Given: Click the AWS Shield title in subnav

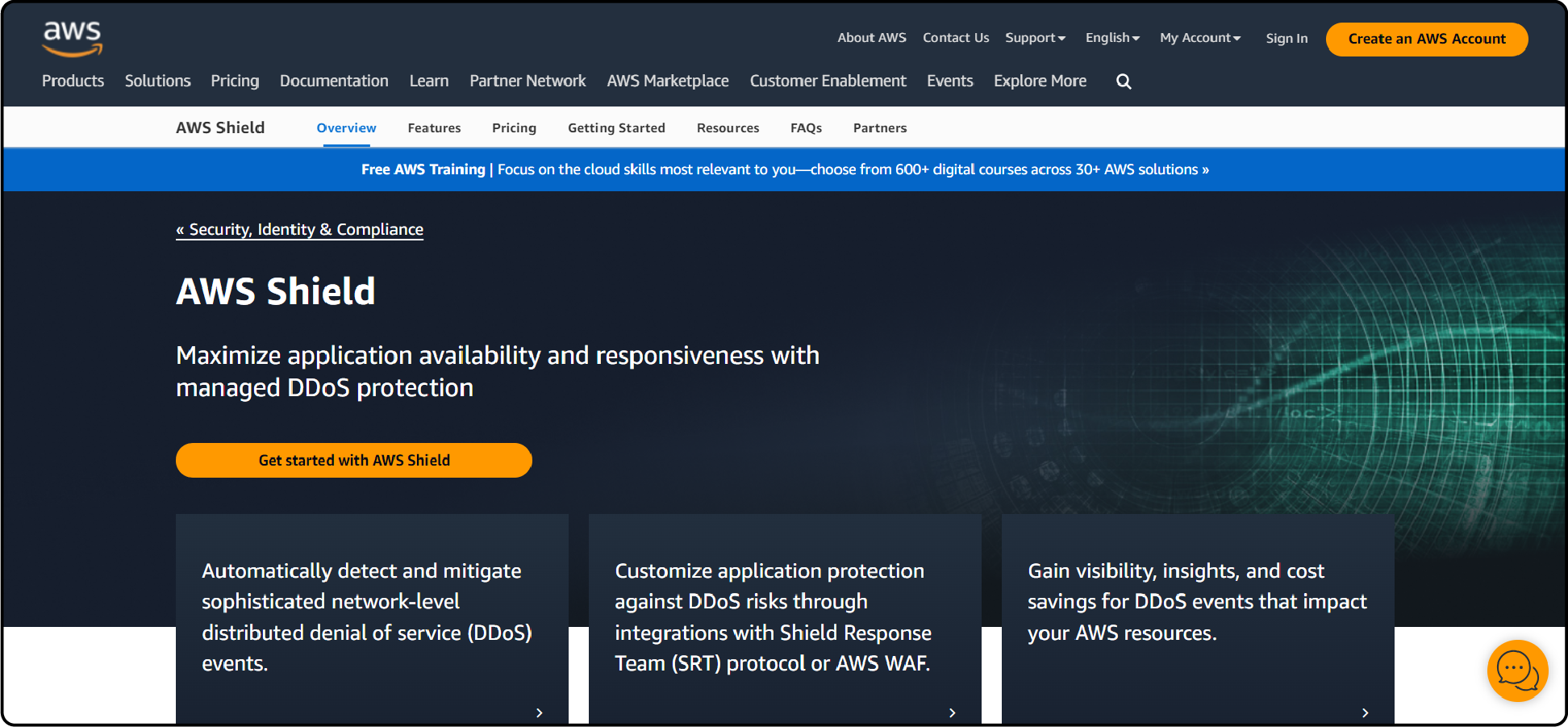Looking at the screenshot, I should tap(220, 127).
